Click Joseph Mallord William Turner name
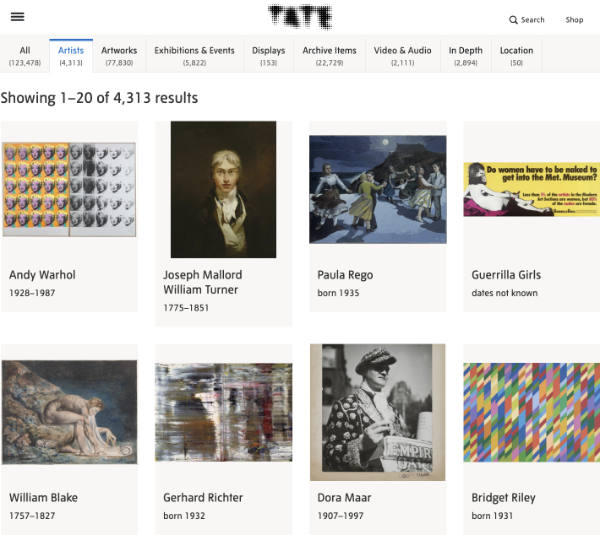 203,282
